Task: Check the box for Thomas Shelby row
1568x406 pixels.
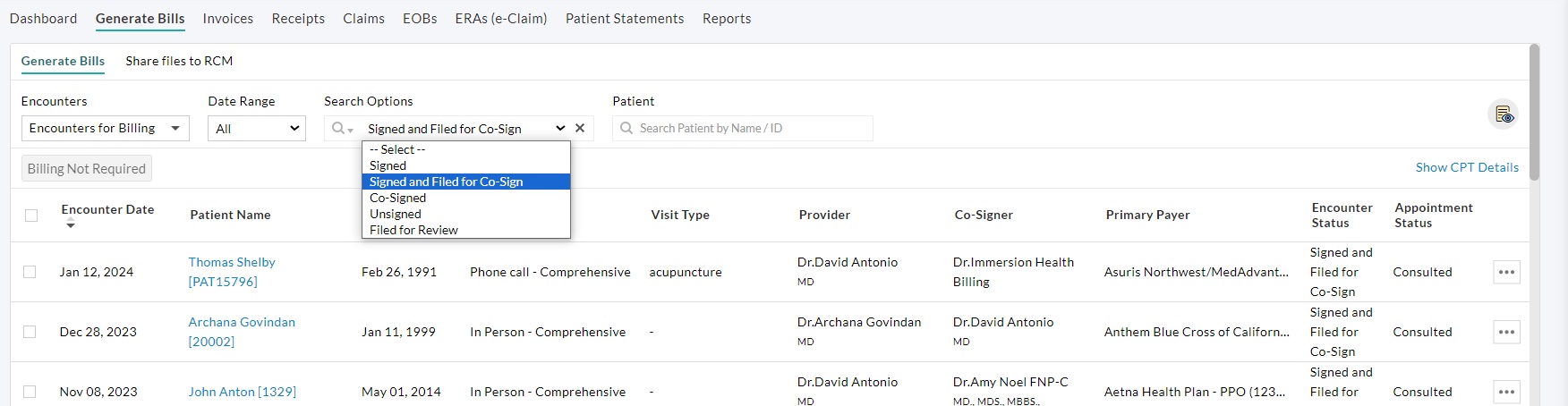Action: (30, 272)
